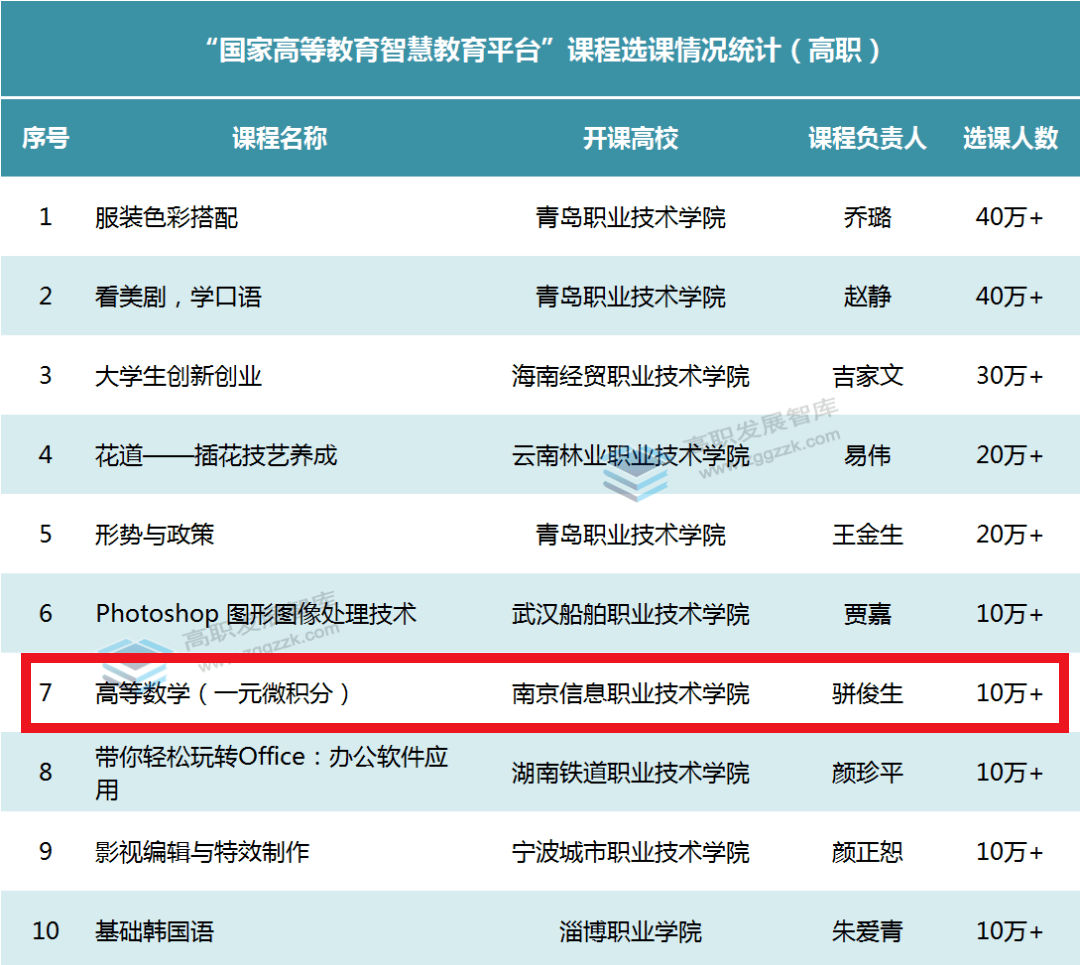Screen dimensions: 1080x965
Task: Click the table title “国家高等教育智慧教育平台”课程选课情况统计（高职）
Action: [x=543, y=50]
